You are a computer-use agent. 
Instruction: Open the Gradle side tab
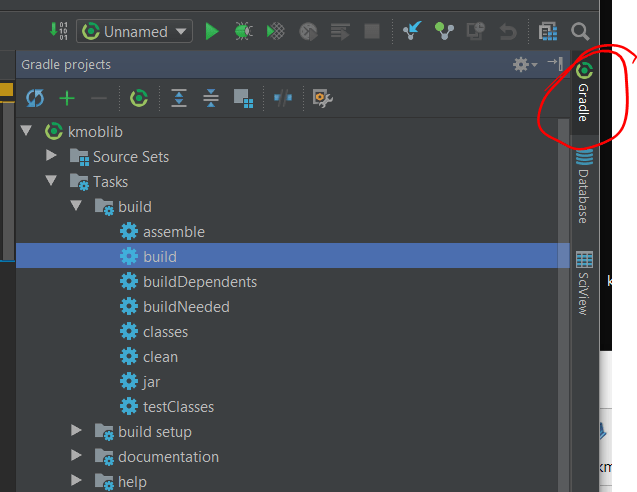tap(584, 93)
